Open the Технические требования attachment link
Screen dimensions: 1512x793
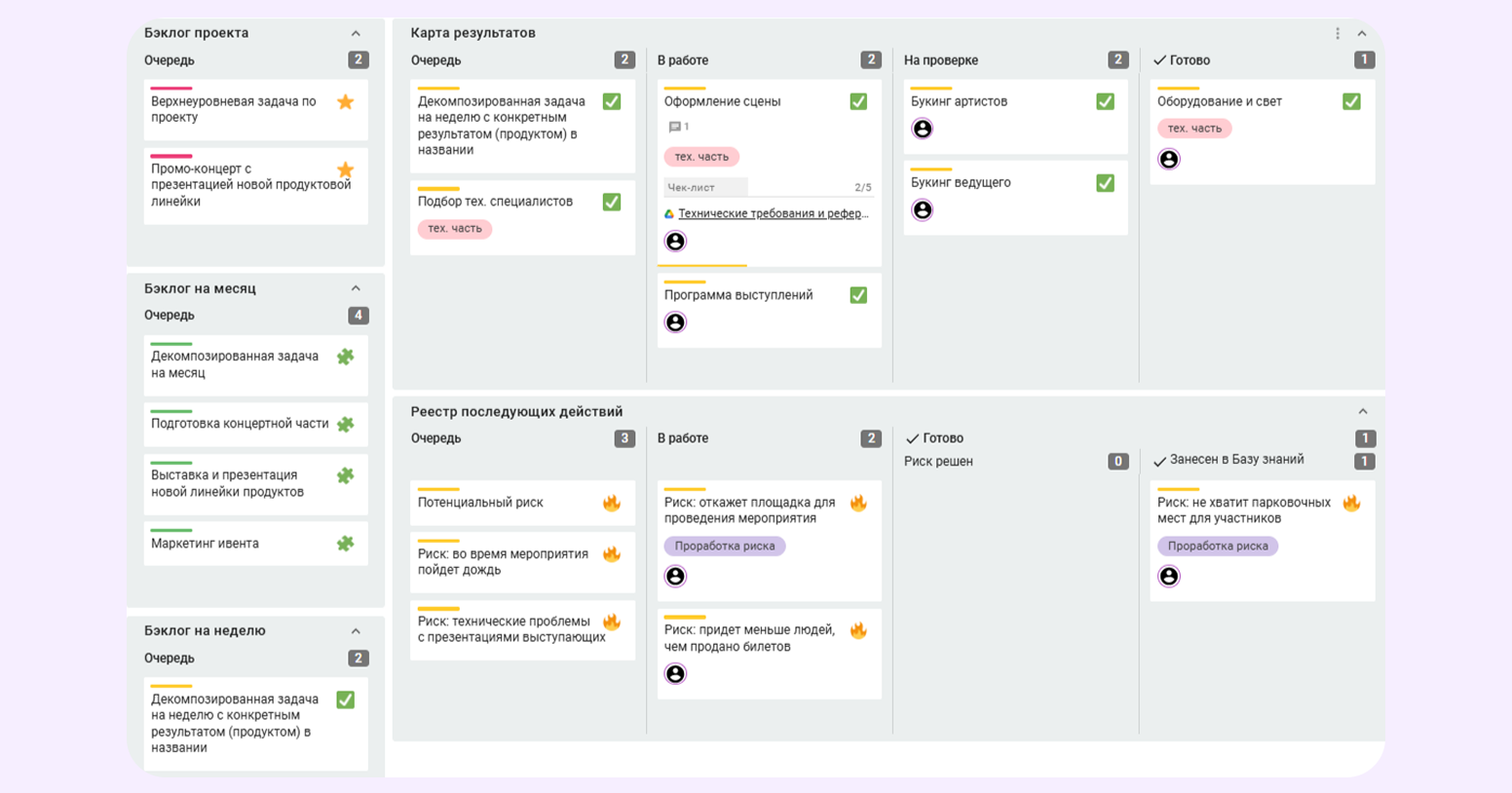click(773, 213)
